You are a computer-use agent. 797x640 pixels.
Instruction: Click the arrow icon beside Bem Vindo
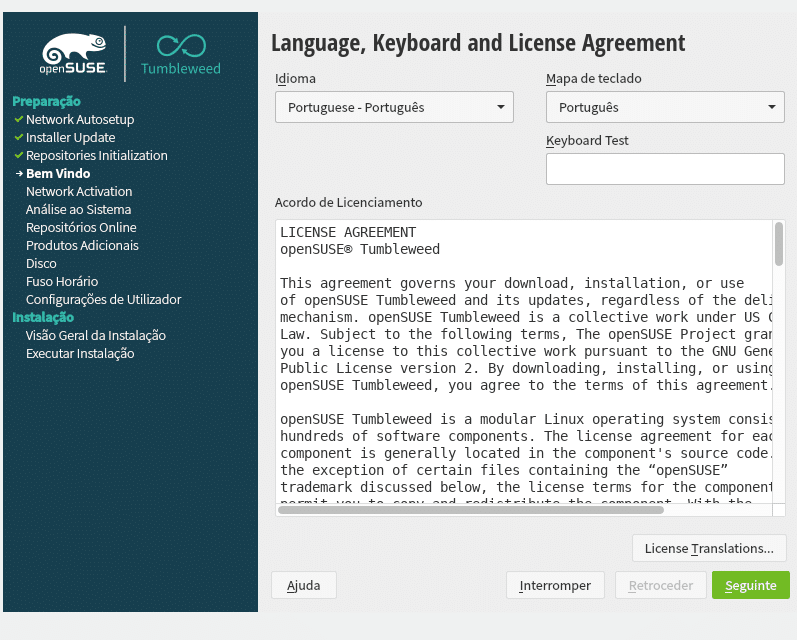19,173
